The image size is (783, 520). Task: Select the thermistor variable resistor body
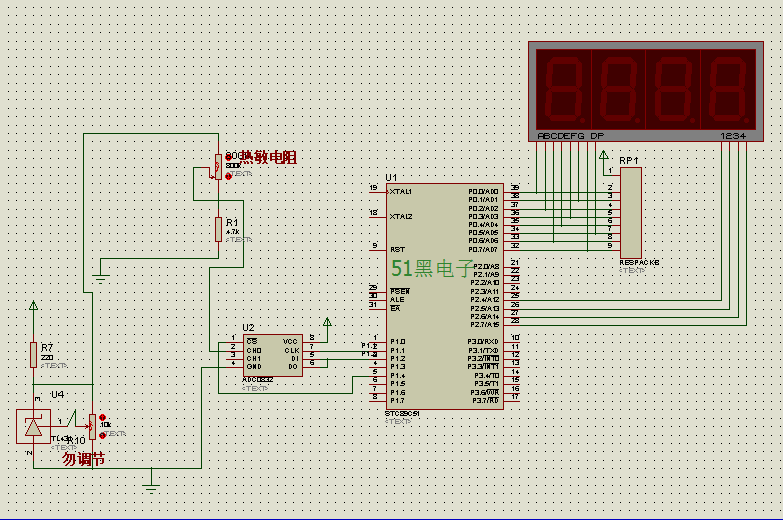tap(218, 166)
